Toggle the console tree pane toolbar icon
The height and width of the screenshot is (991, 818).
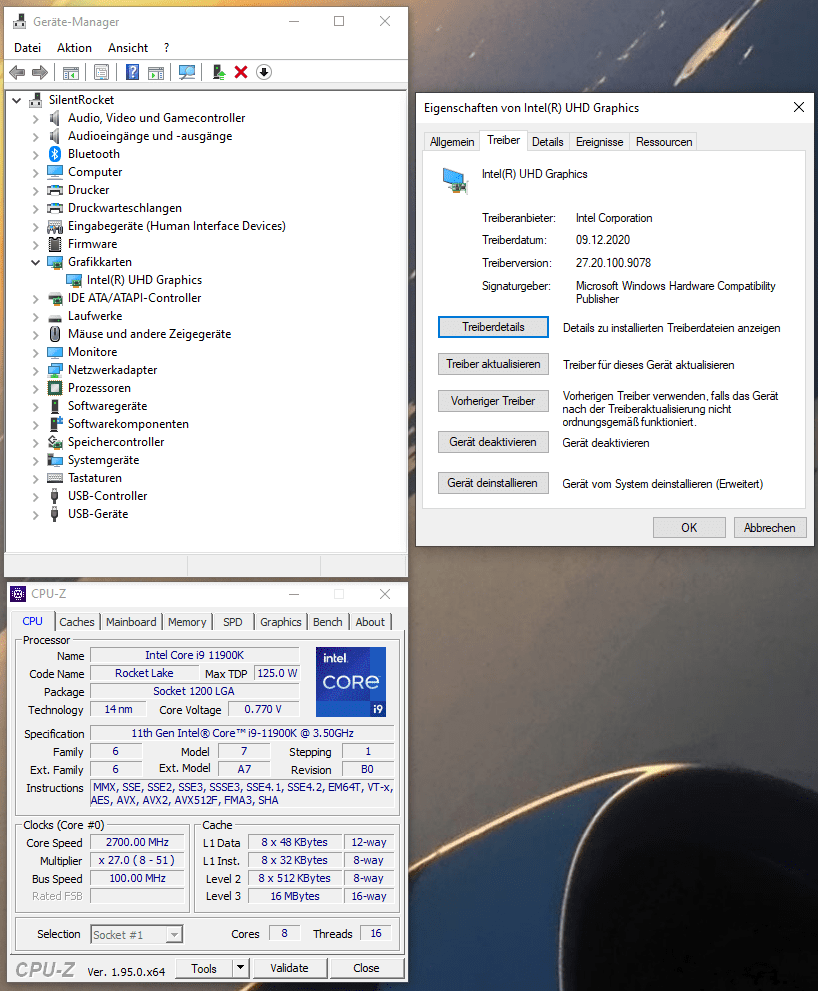(x=71, y=73)
